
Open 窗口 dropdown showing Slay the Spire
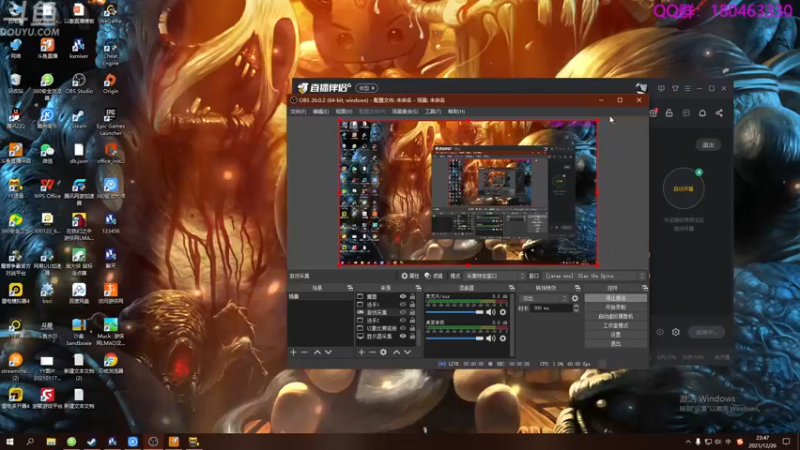(x=594, y=276)
